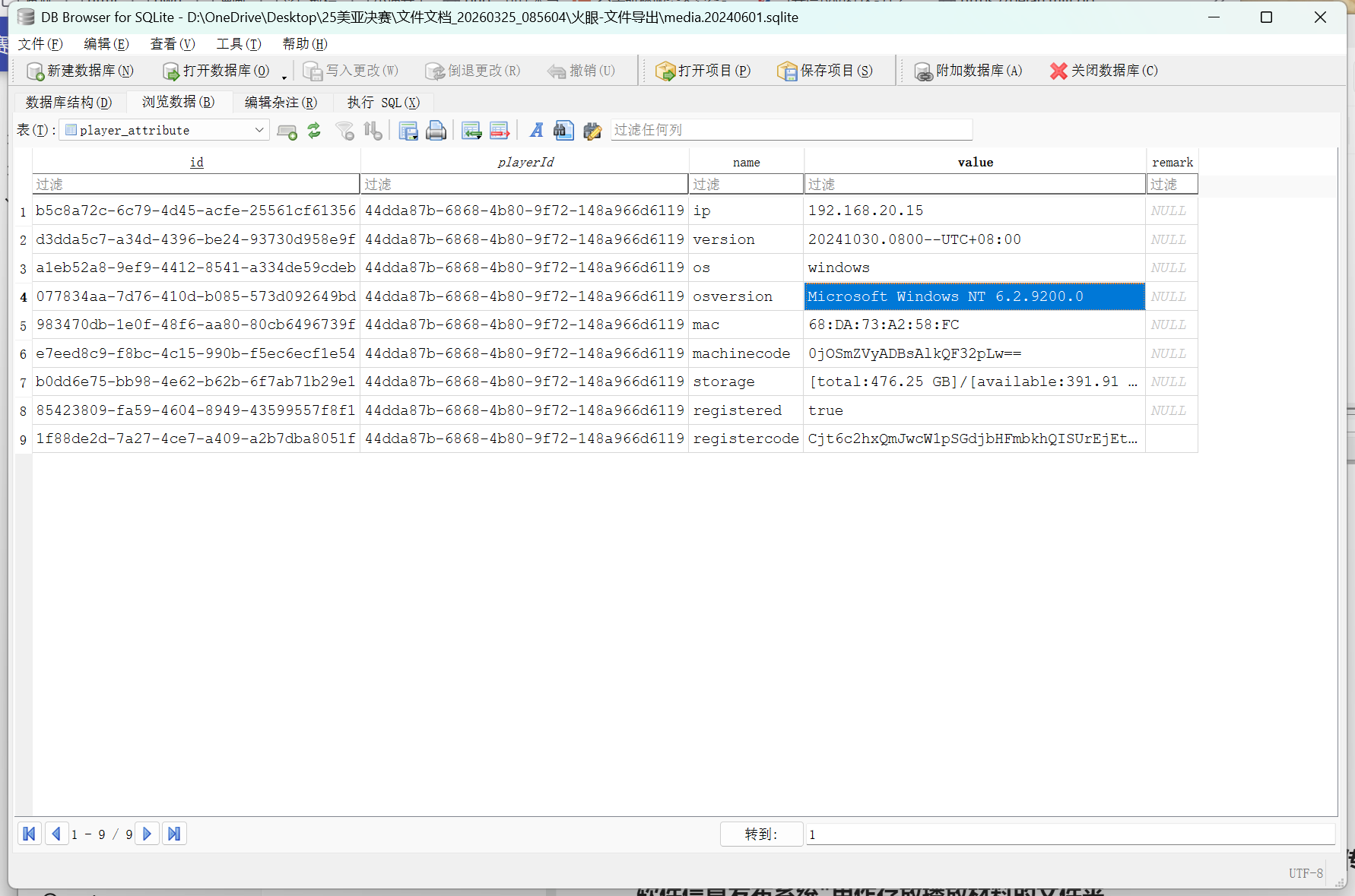Image resolution: width=1355 pixels, height=896 pixels.
Task: Open the 工具 (Tools) menu
Action: 239,44
